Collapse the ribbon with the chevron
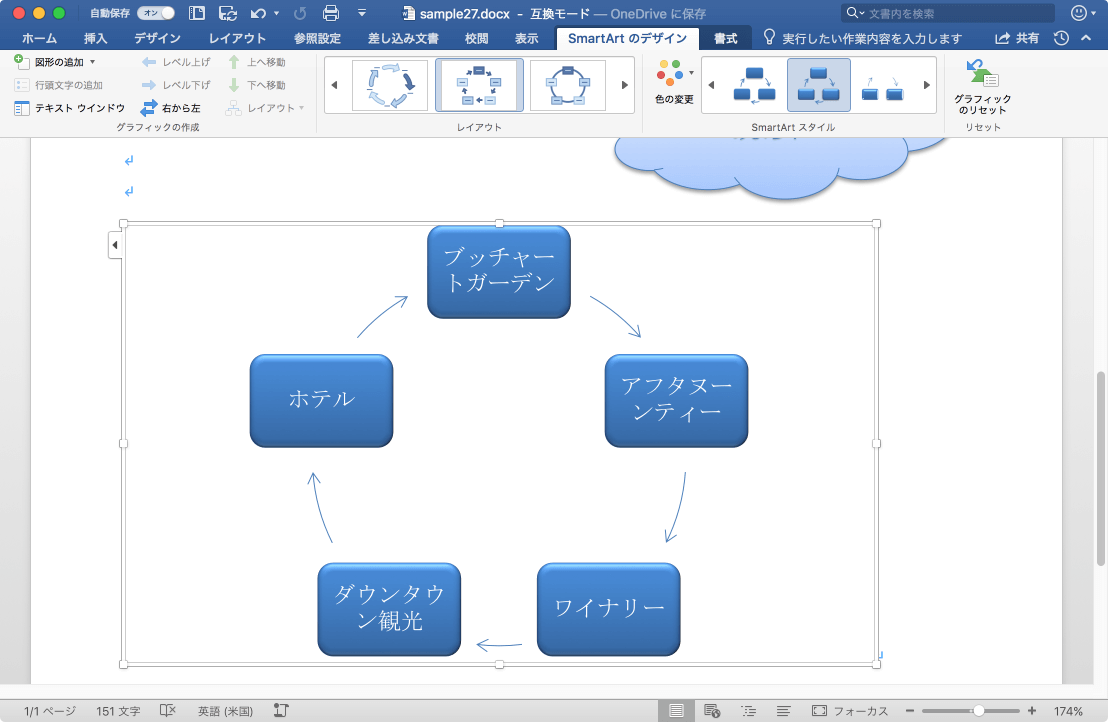The height and width of the screenshot is (722, 1108). point(1086,38)
